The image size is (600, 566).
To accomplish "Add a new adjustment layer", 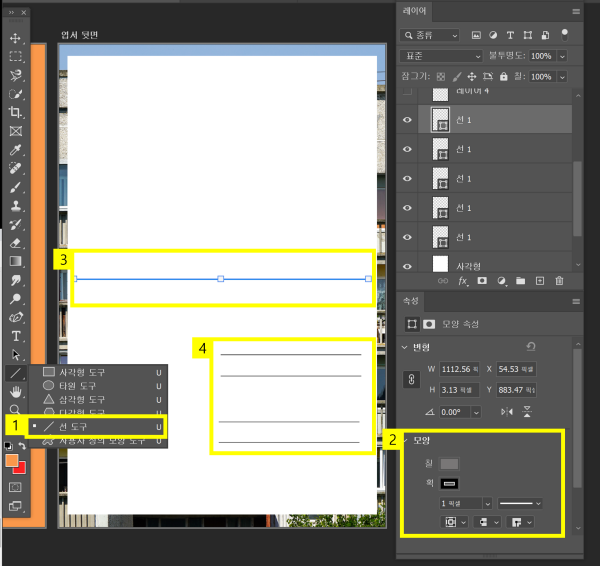I will [x=501, y=281].
